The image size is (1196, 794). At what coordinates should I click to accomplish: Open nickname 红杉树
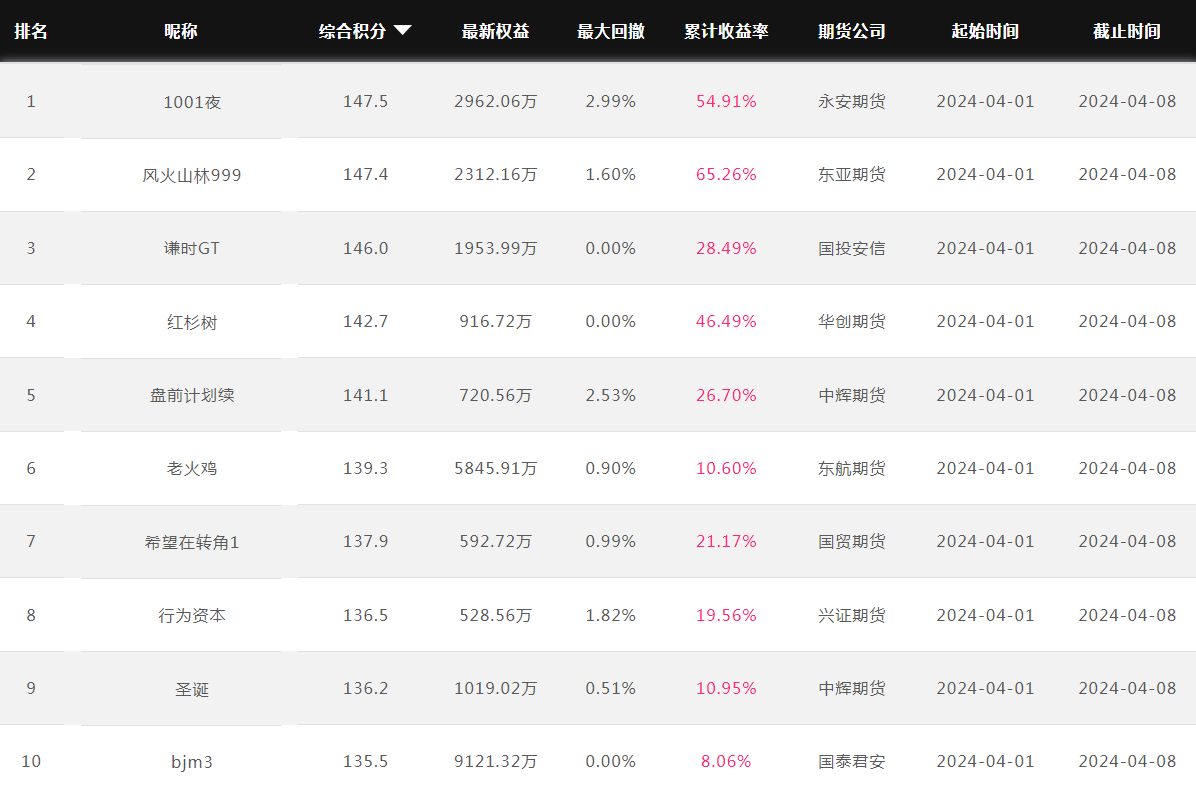192,322
